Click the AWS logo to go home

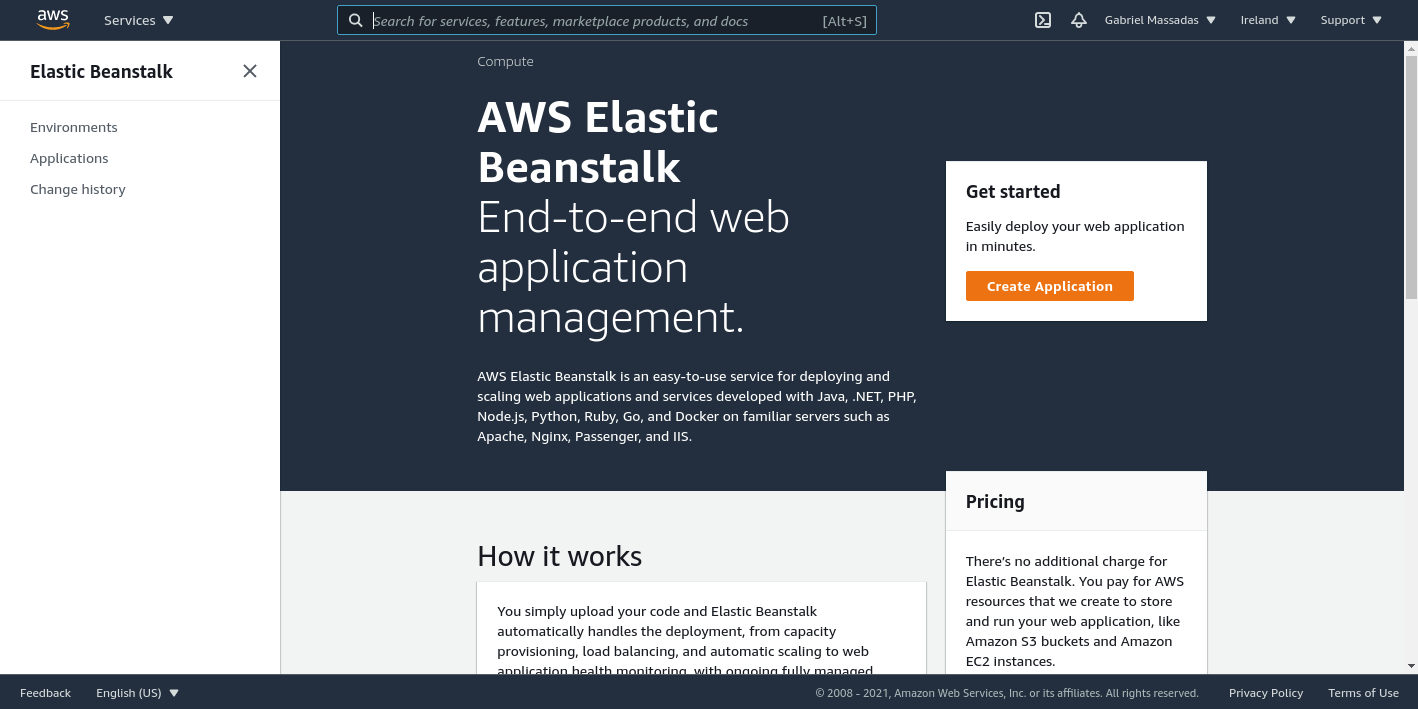pos(52,19)
